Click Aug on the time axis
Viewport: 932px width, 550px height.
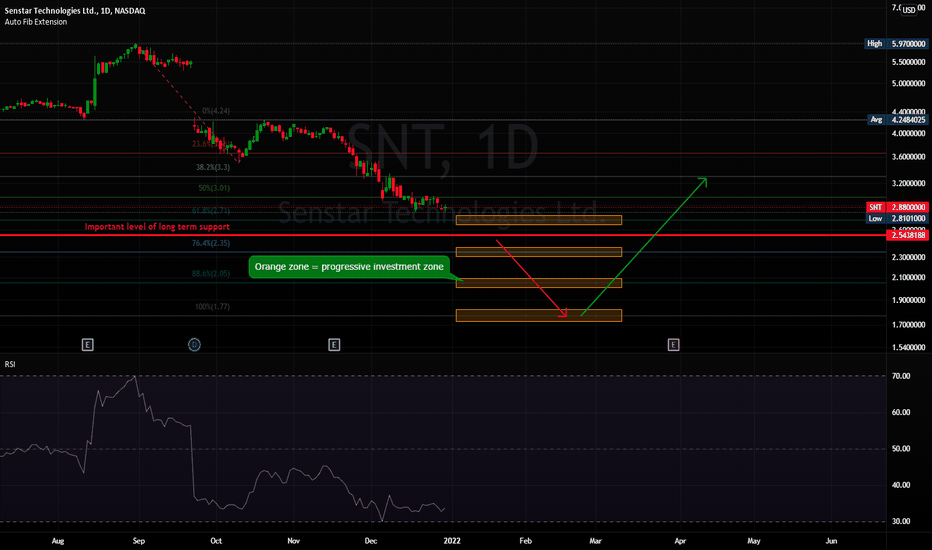[x=58, y=540]
